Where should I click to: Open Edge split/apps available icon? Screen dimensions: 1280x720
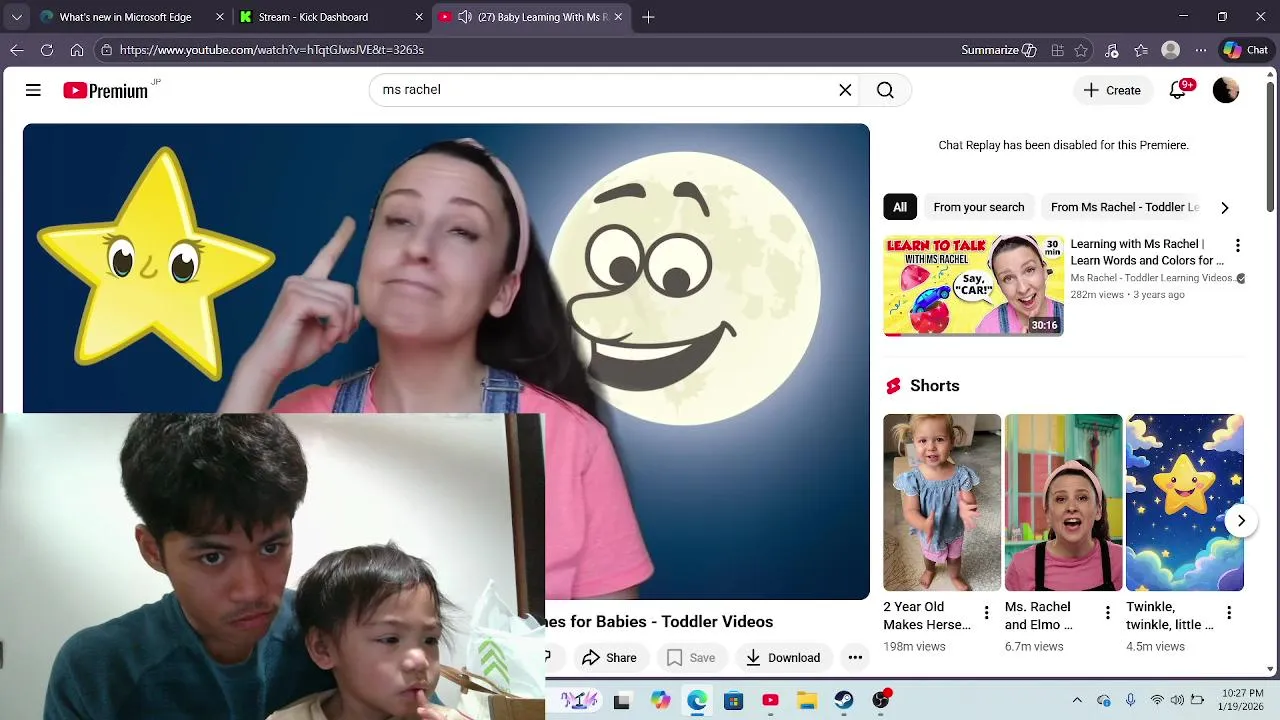1057,50
